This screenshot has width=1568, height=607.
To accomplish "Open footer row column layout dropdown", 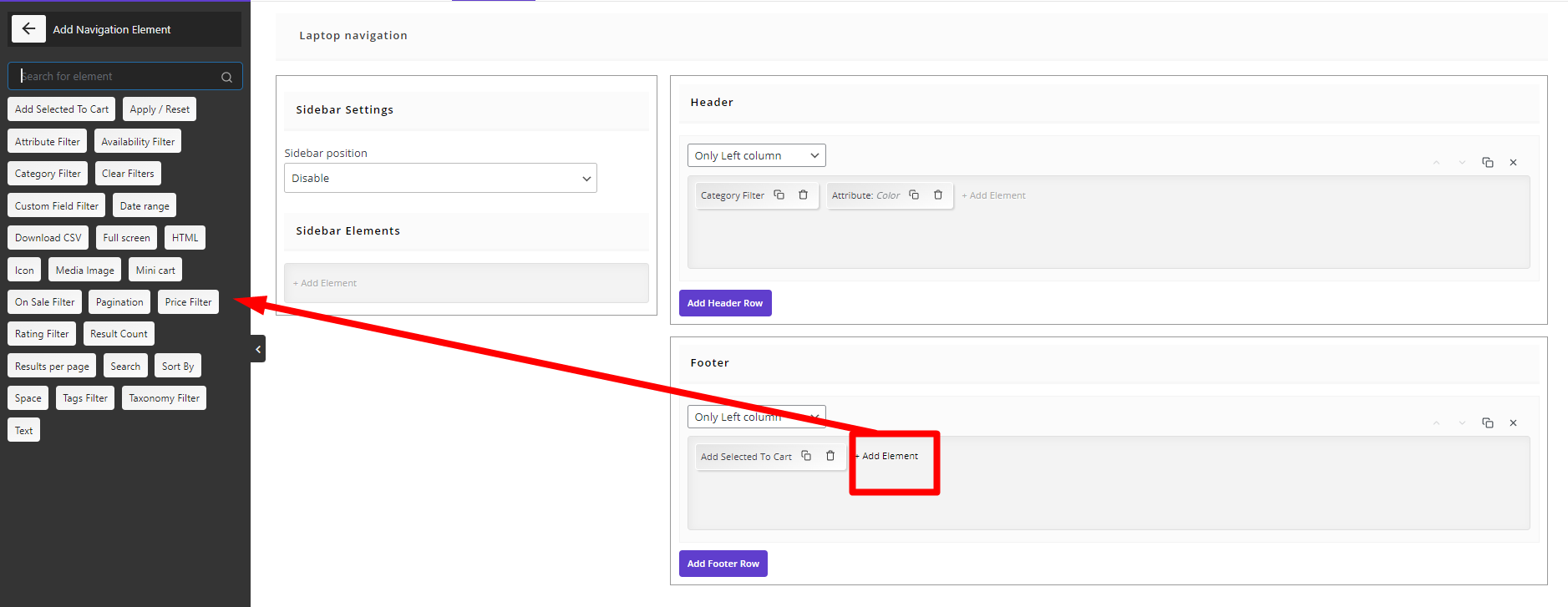I will [x=756, y=417].
